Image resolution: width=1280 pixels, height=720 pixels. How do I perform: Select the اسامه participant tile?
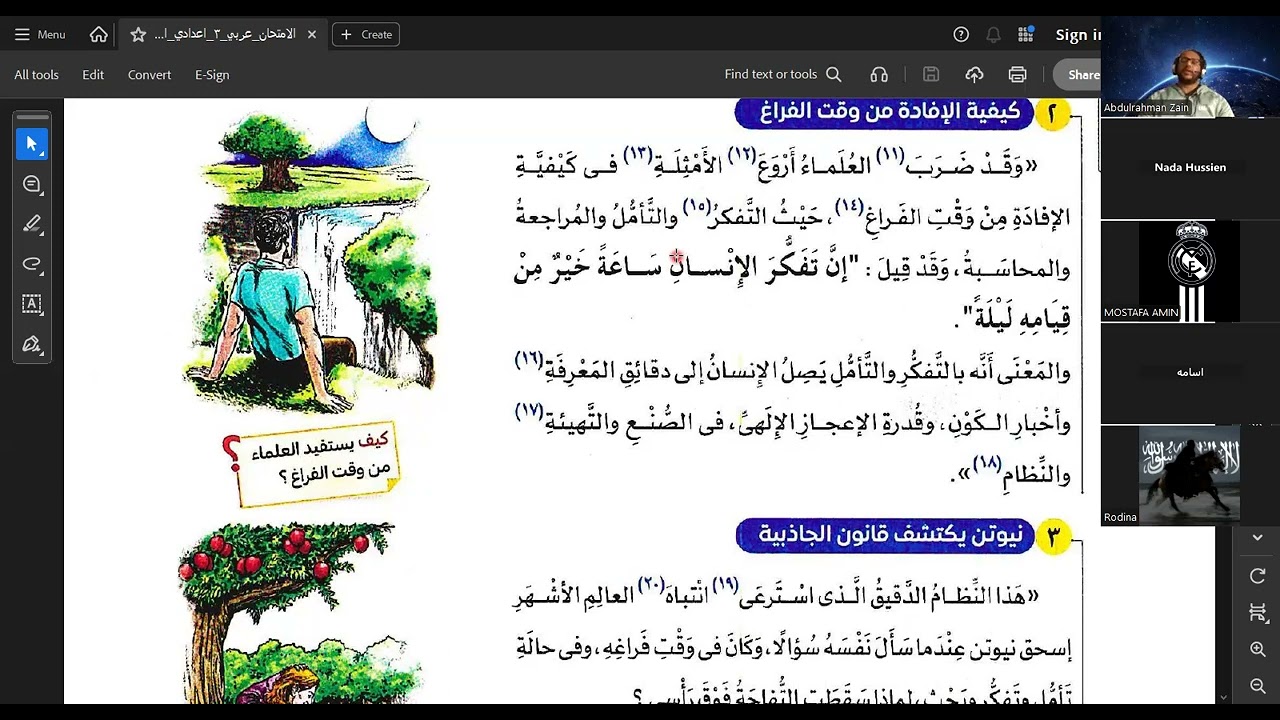tap(1190, 372)
